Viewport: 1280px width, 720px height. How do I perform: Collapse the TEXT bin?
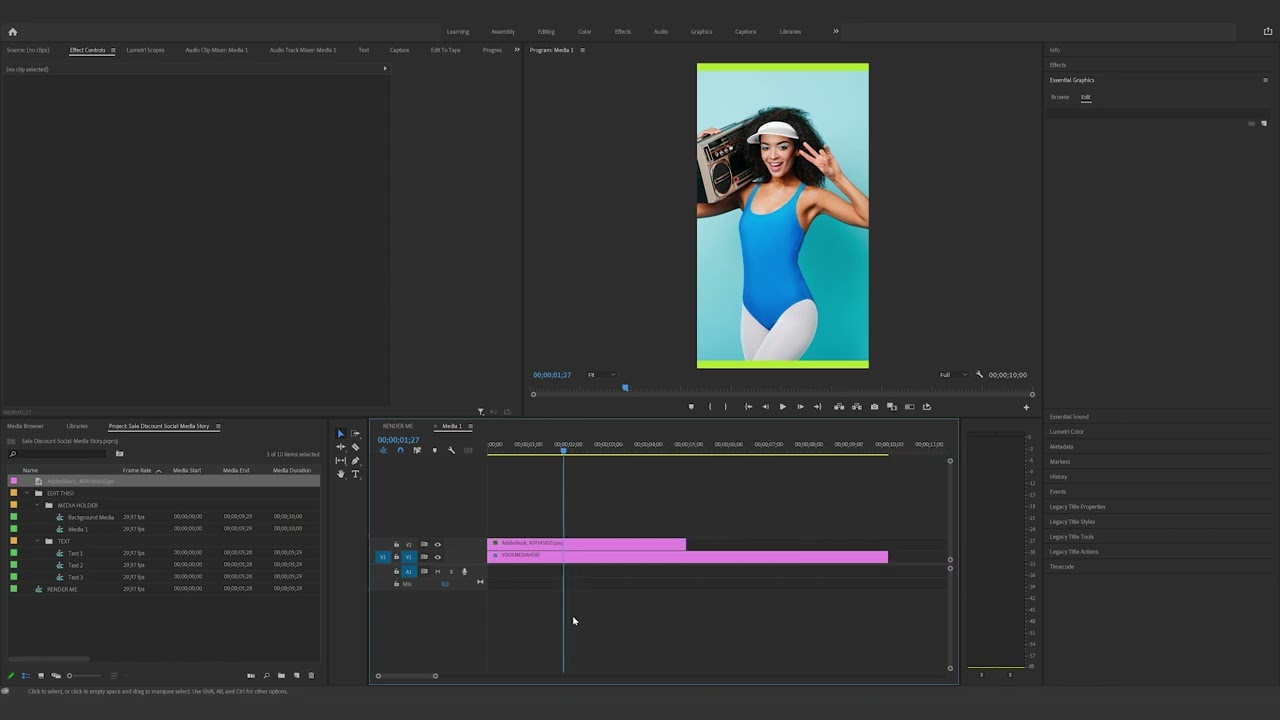click(x=37, y=541)
